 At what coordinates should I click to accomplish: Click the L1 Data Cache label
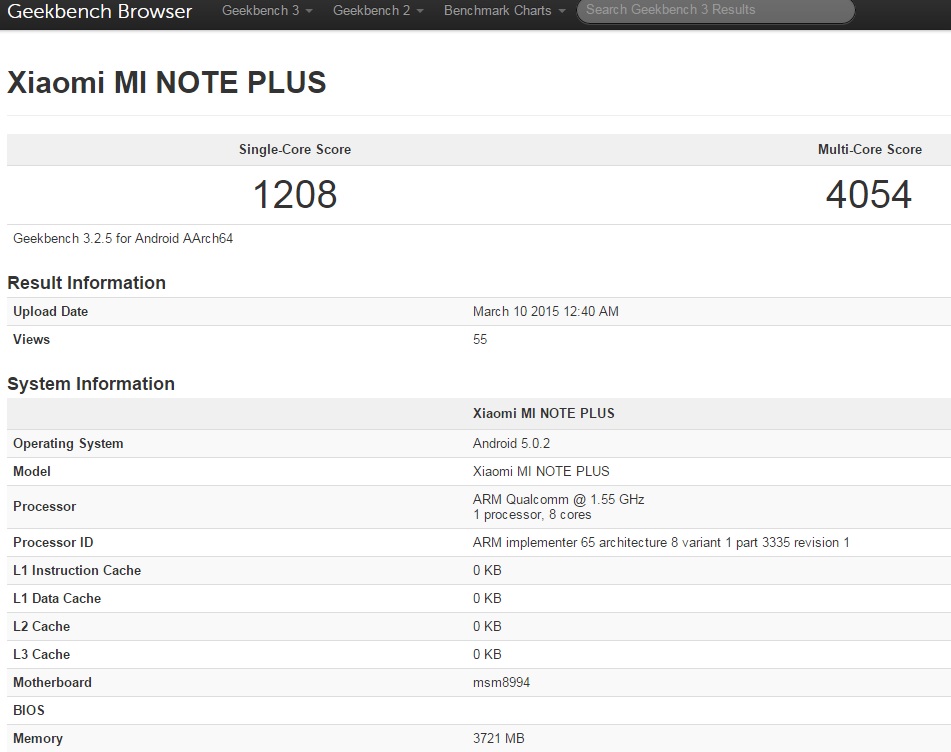click(x=57, y=598)
